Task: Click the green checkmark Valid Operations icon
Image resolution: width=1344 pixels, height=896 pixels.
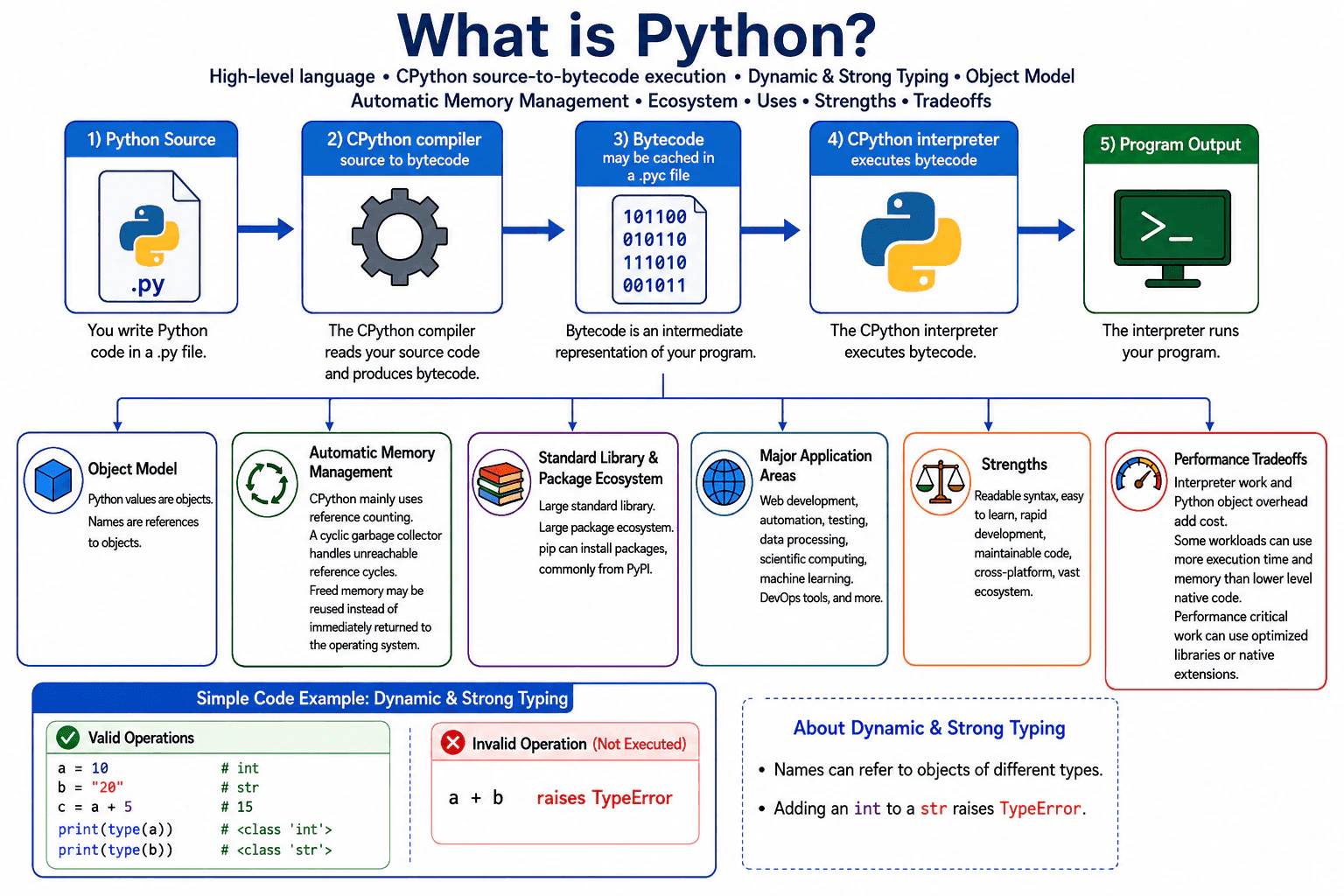Action: pyautogui.click(x=67, y=738)
